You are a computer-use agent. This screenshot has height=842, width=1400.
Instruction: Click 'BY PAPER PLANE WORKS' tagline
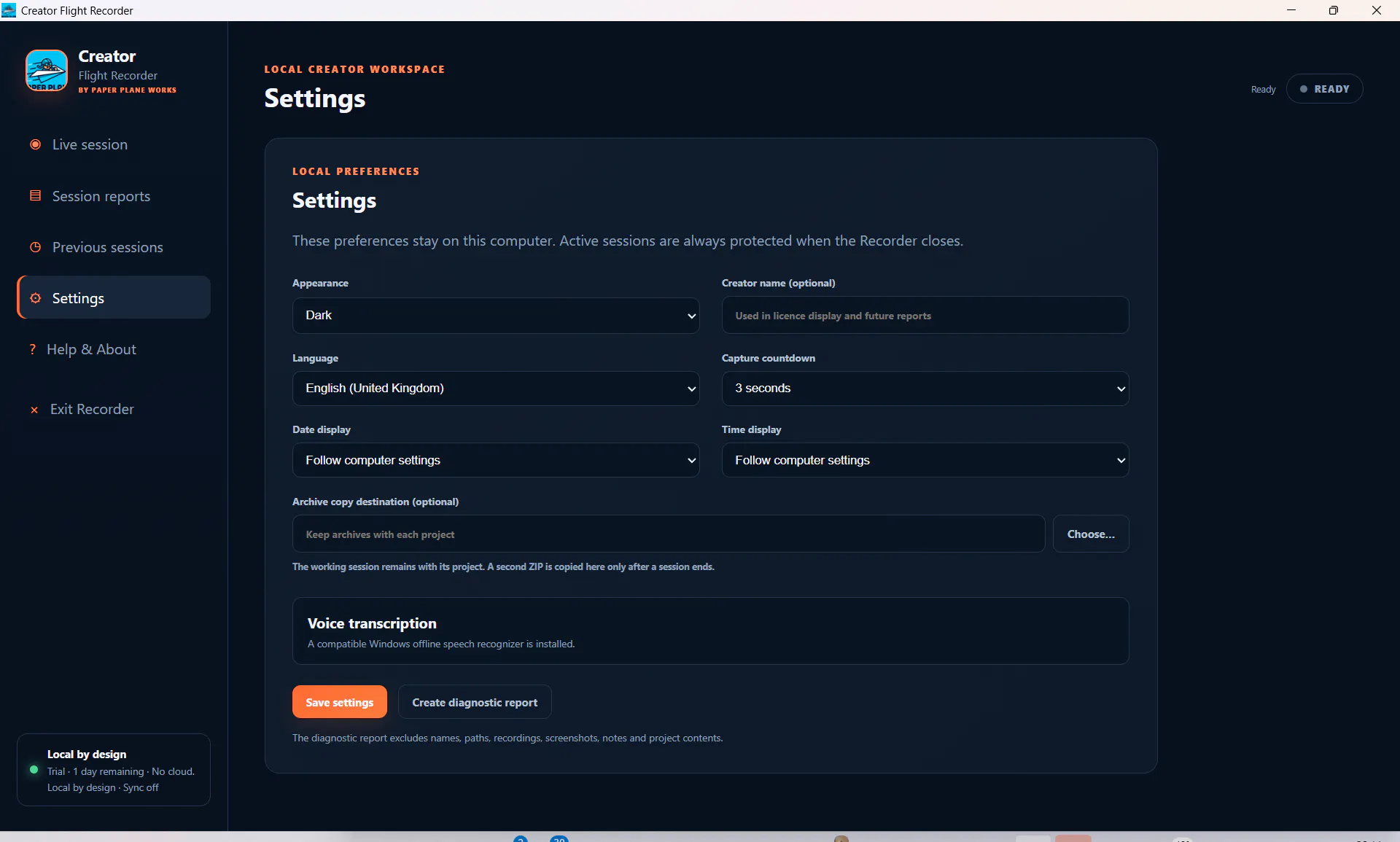128,90
